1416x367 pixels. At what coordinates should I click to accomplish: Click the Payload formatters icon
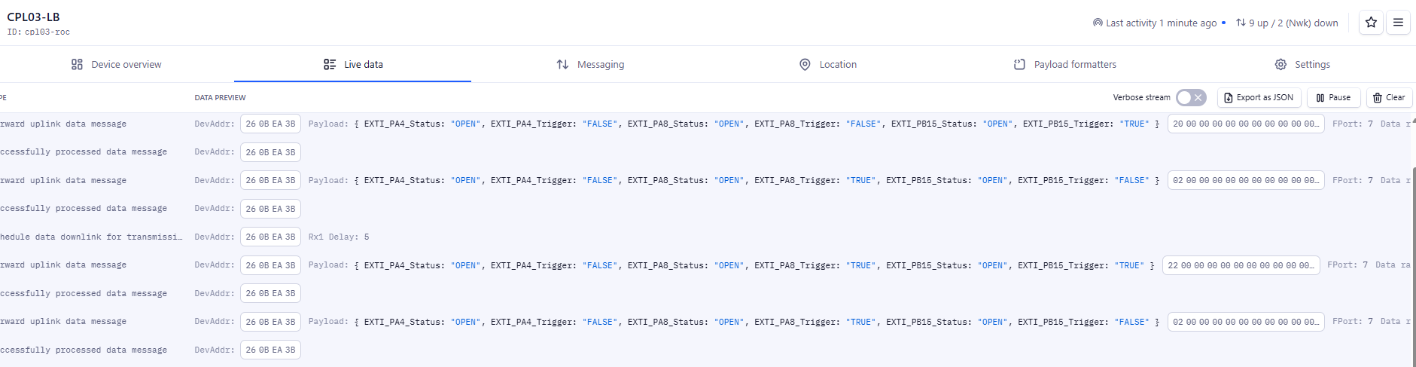1020,65
